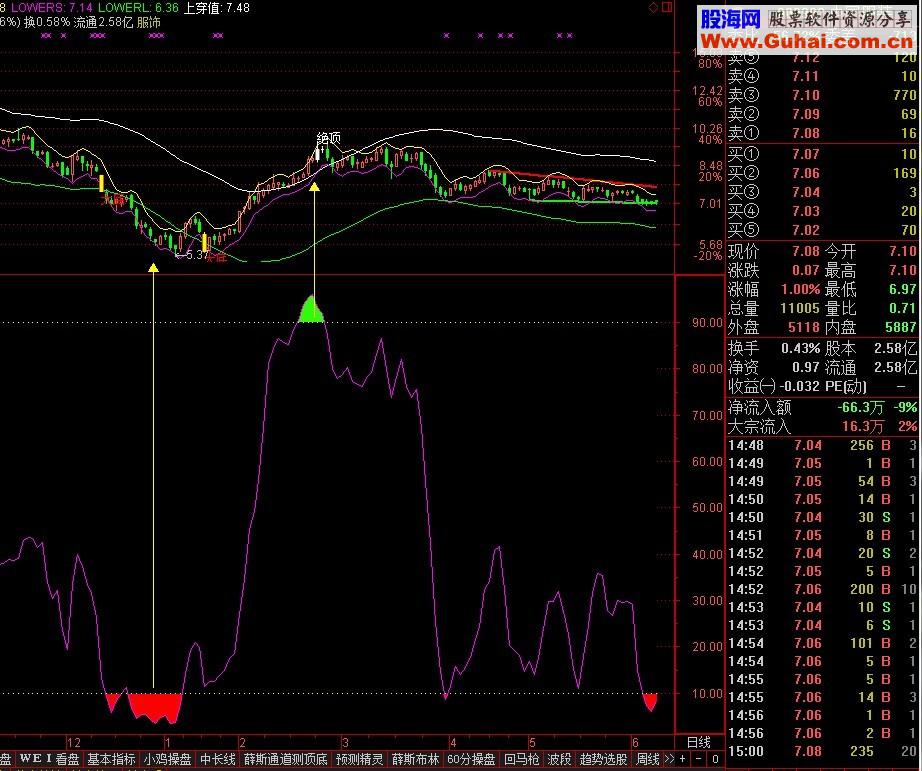Viewport: 922px width, 771px height.
Task: Click the 7.01 price axis label
Action: click(x=710, y=203)
